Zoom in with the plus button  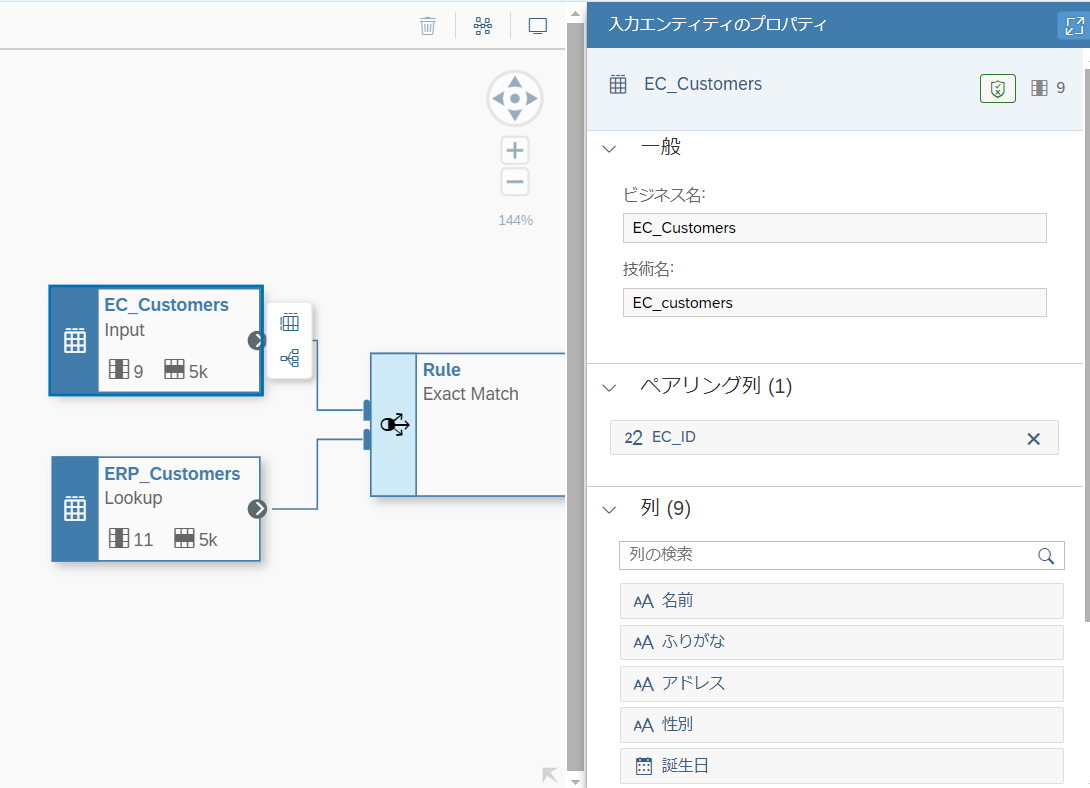[514, 150]
